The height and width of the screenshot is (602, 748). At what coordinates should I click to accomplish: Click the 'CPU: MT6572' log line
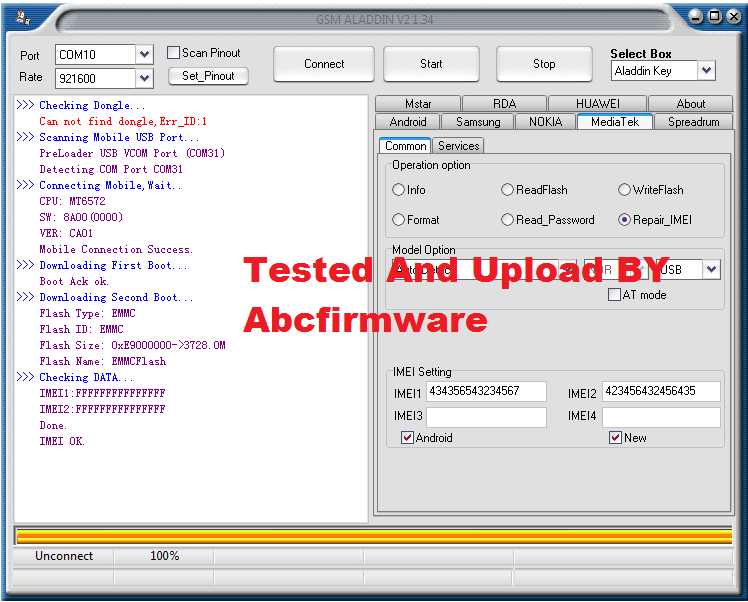click(72, 201)
